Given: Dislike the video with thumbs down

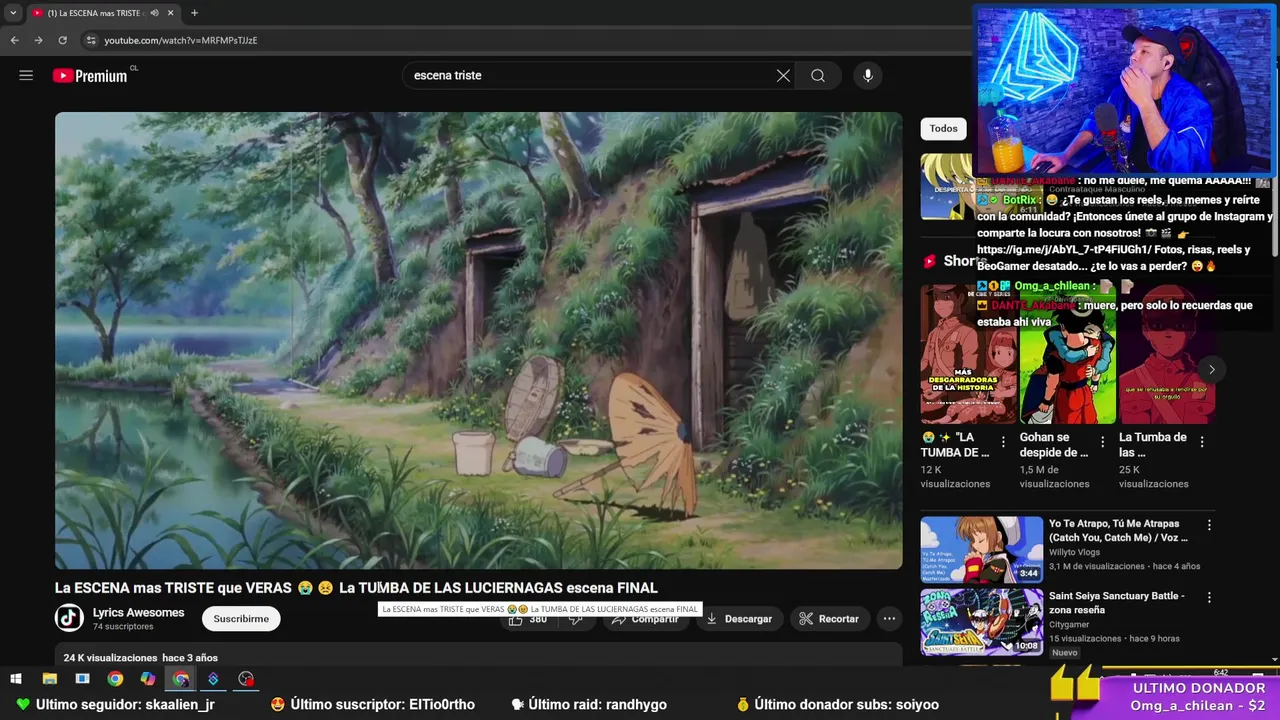Looking at the screenshot, I should (x=577, y=619).
